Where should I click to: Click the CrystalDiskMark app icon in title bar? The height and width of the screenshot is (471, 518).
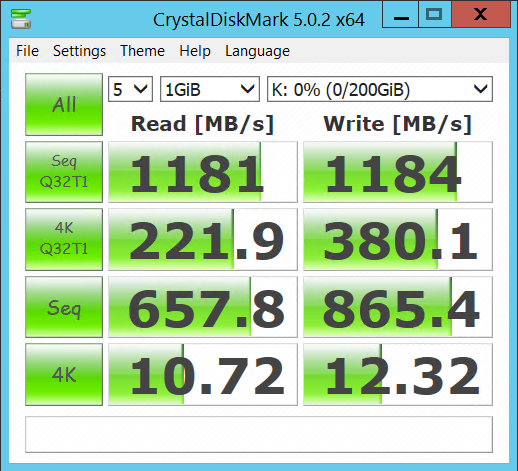(21, 19)
